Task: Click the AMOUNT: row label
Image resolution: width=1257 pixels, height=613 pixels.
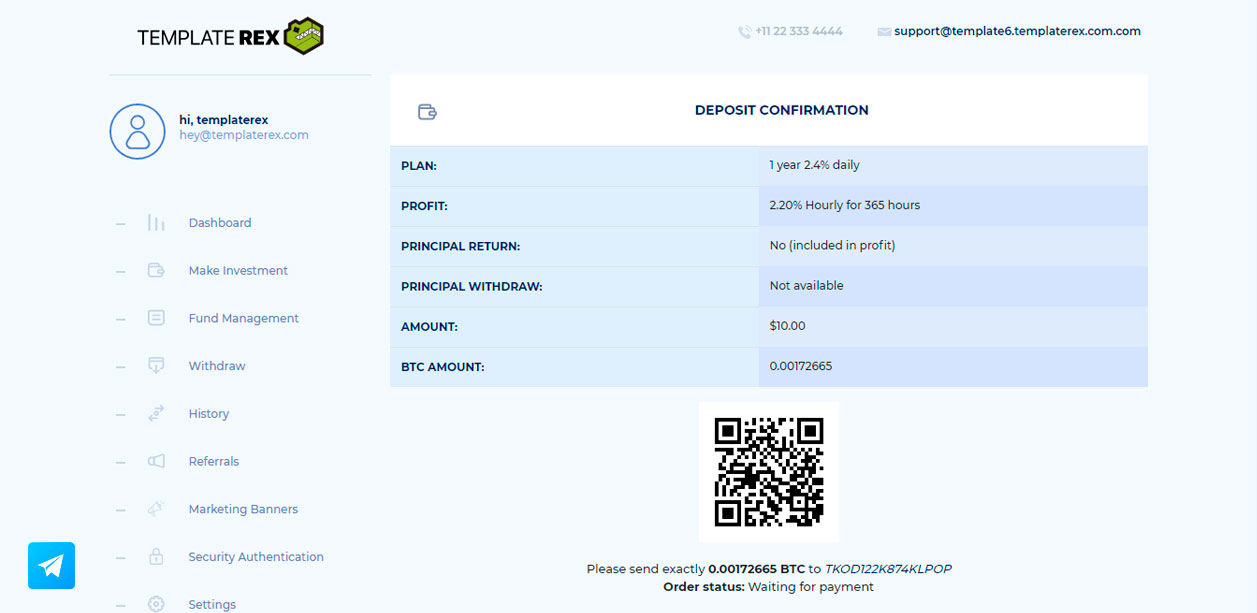Action: (x=430, y=327)
